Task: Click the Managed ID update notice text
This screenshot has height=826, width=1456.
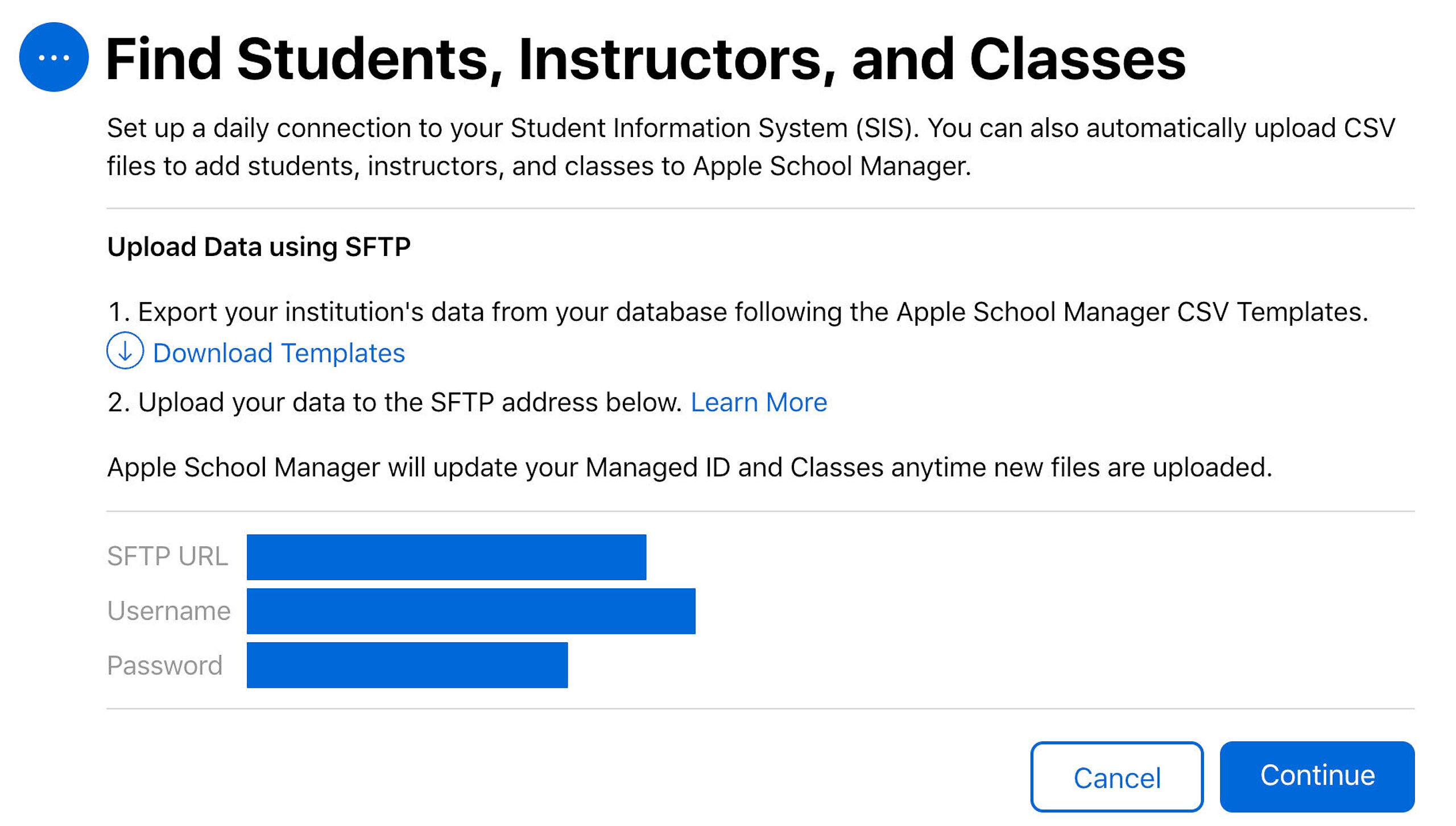Action: coord(689,468)
